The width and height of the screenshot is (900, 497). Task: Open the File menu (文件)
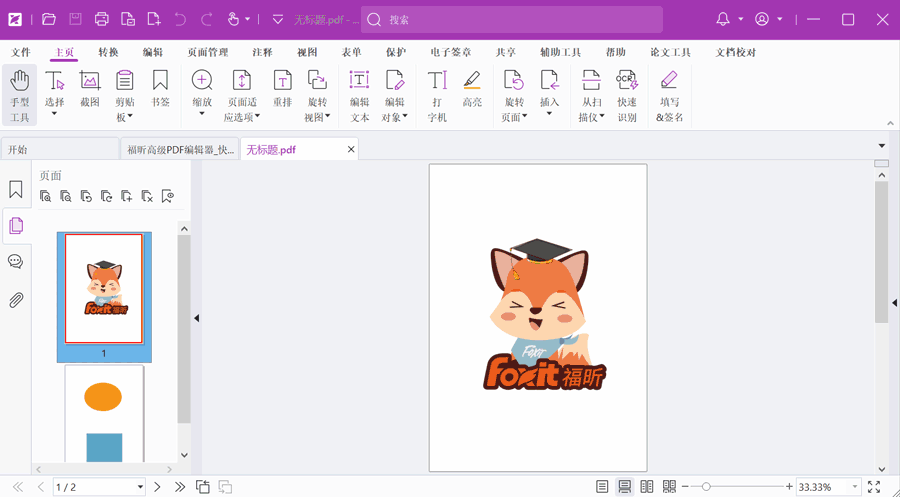coord(21,52)
